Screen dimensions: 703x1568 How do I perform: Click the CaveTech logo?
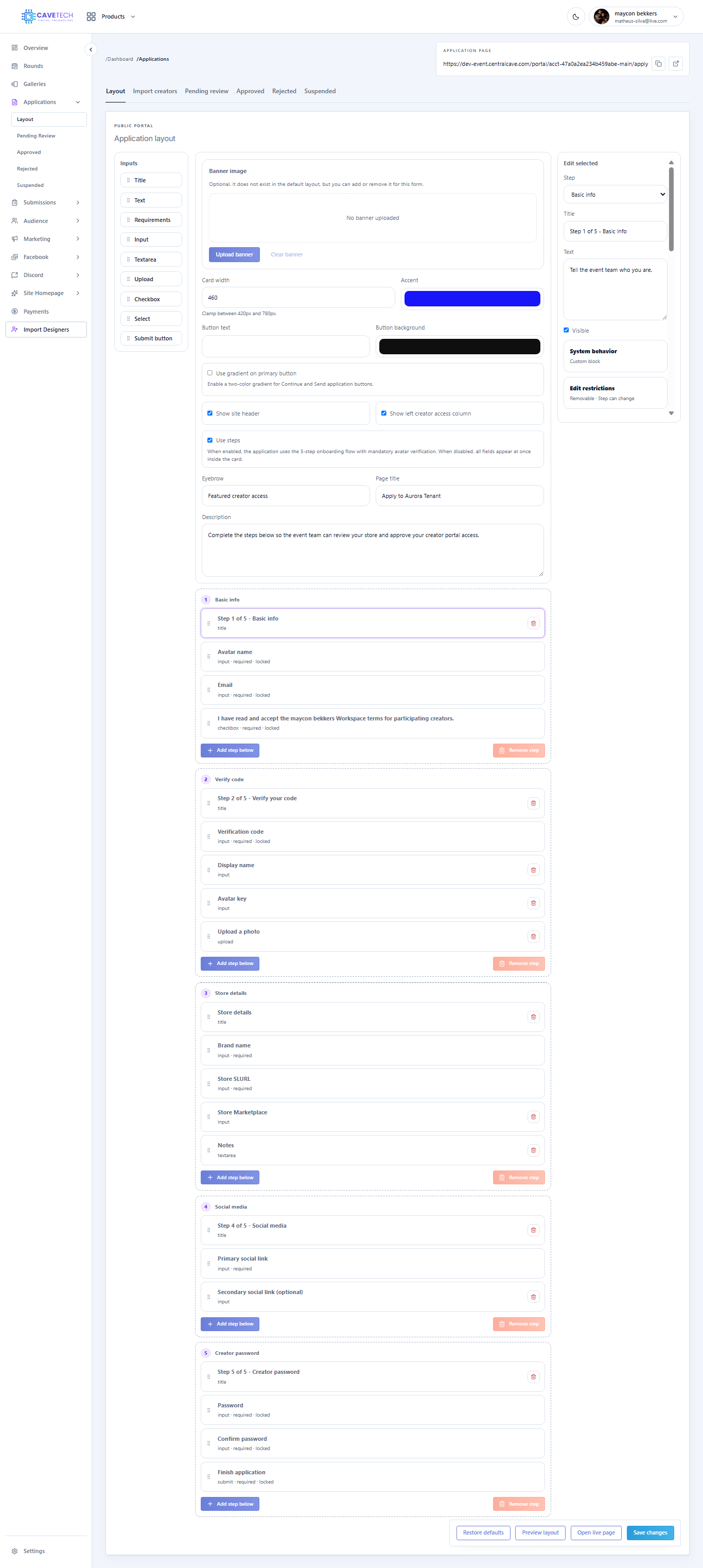tap(47, 16)
